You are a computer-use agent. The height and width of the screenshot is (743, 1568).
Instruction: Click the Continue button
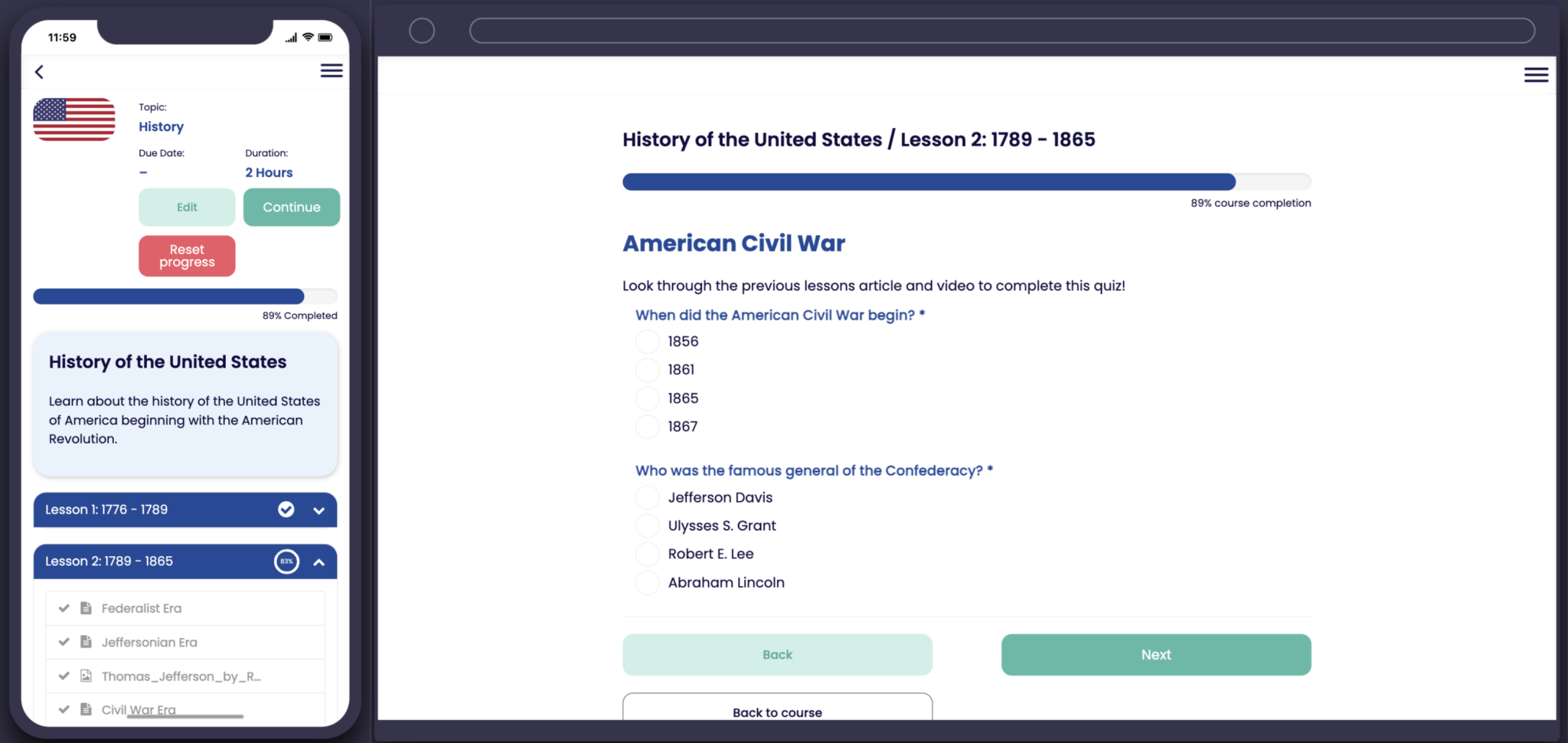pos(292,207)
